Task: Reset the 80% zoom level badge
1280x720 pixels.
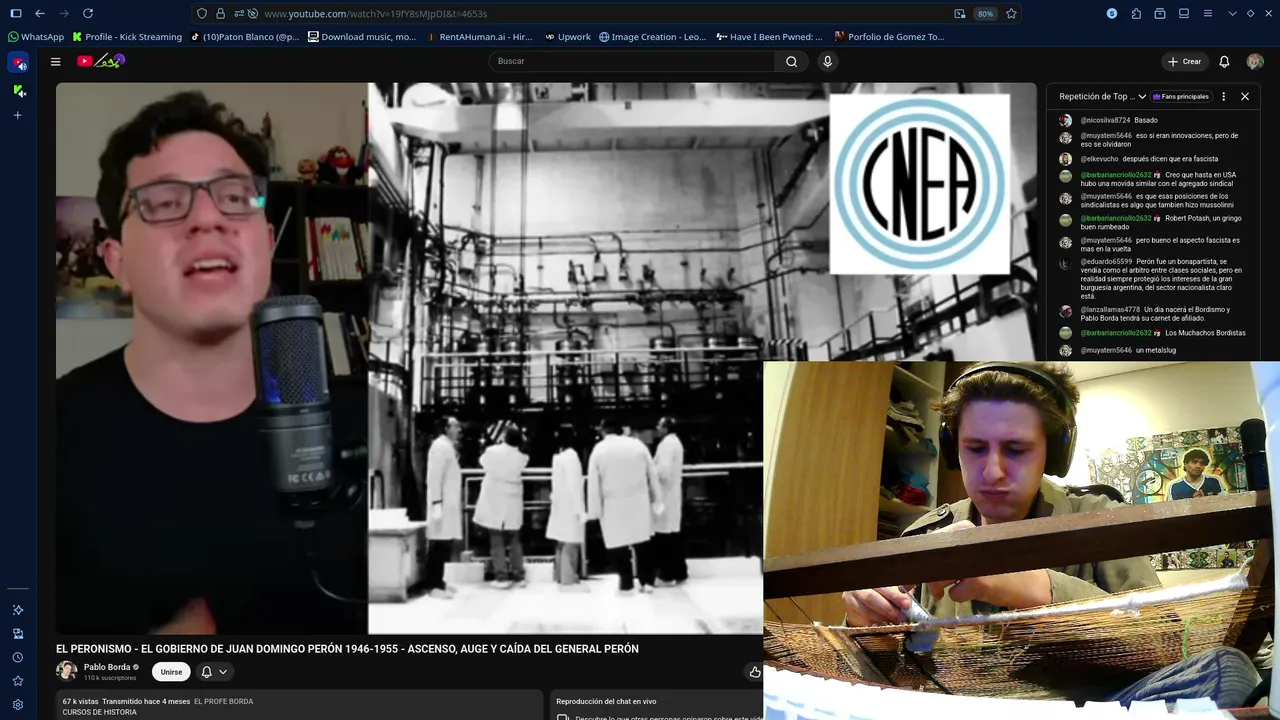Action: (985, 14)
